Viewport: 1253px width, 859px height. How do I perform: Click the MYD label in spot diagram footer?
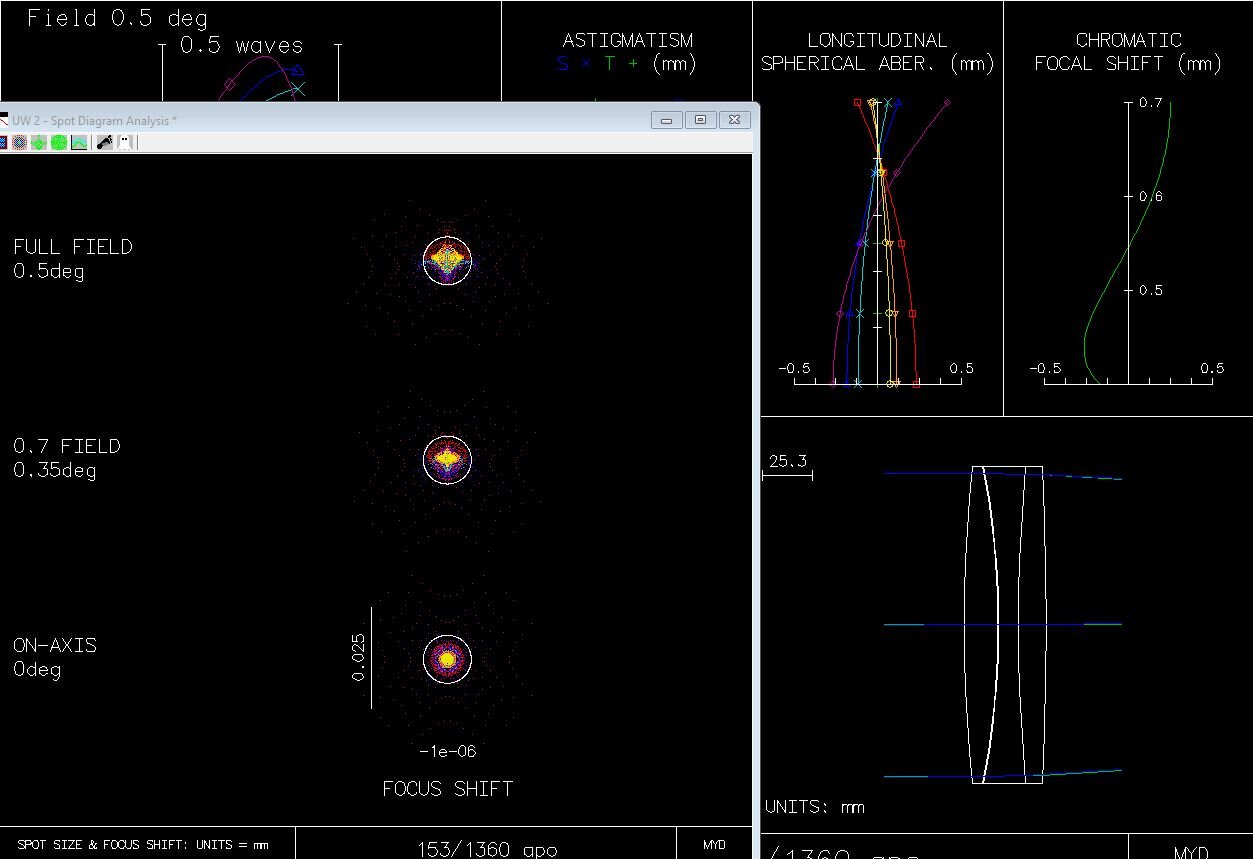(714, 845)
